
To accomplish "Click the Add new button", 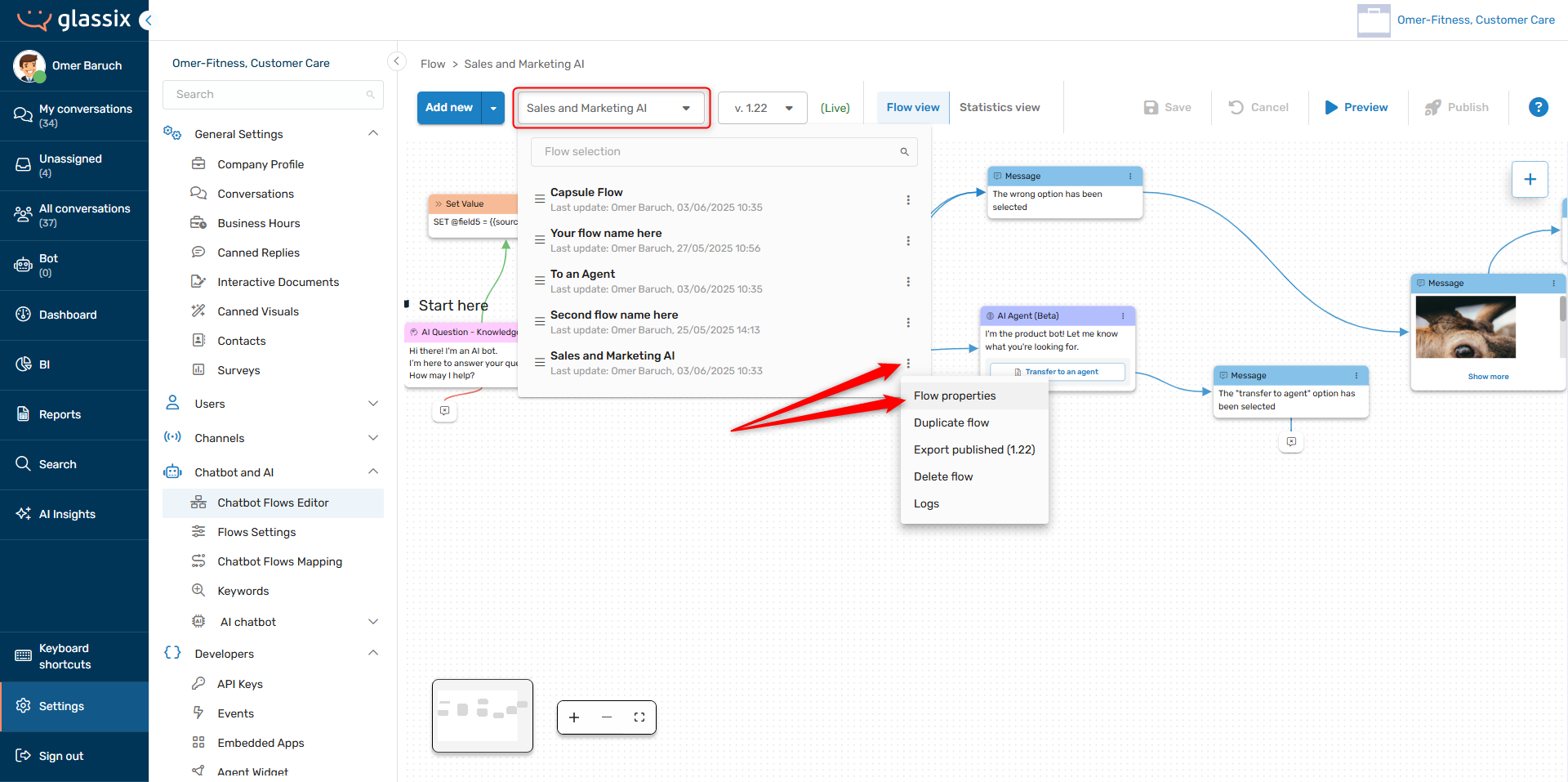I will [x=449, y=108].
